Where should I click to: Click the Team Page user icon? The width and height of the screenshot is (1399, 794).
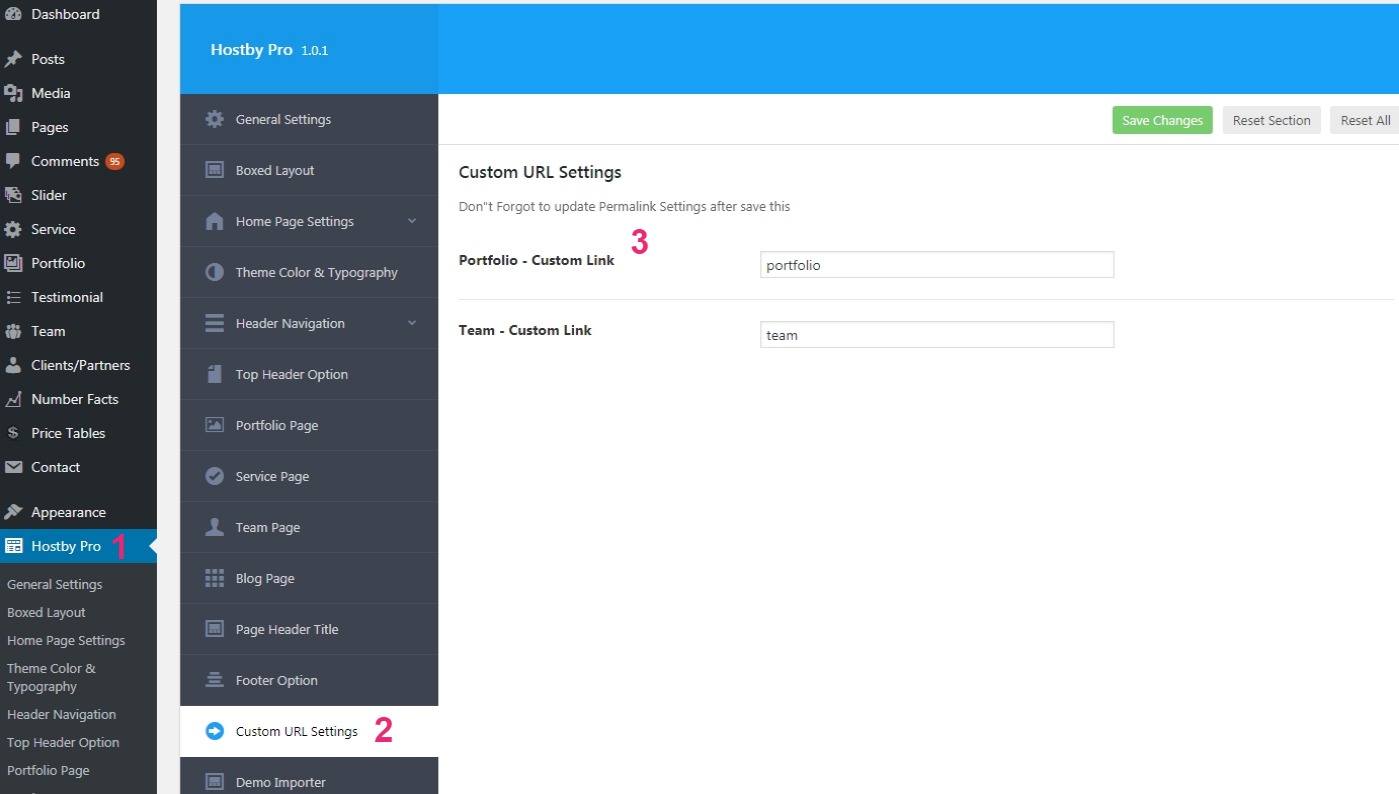[x=214, y=527]
